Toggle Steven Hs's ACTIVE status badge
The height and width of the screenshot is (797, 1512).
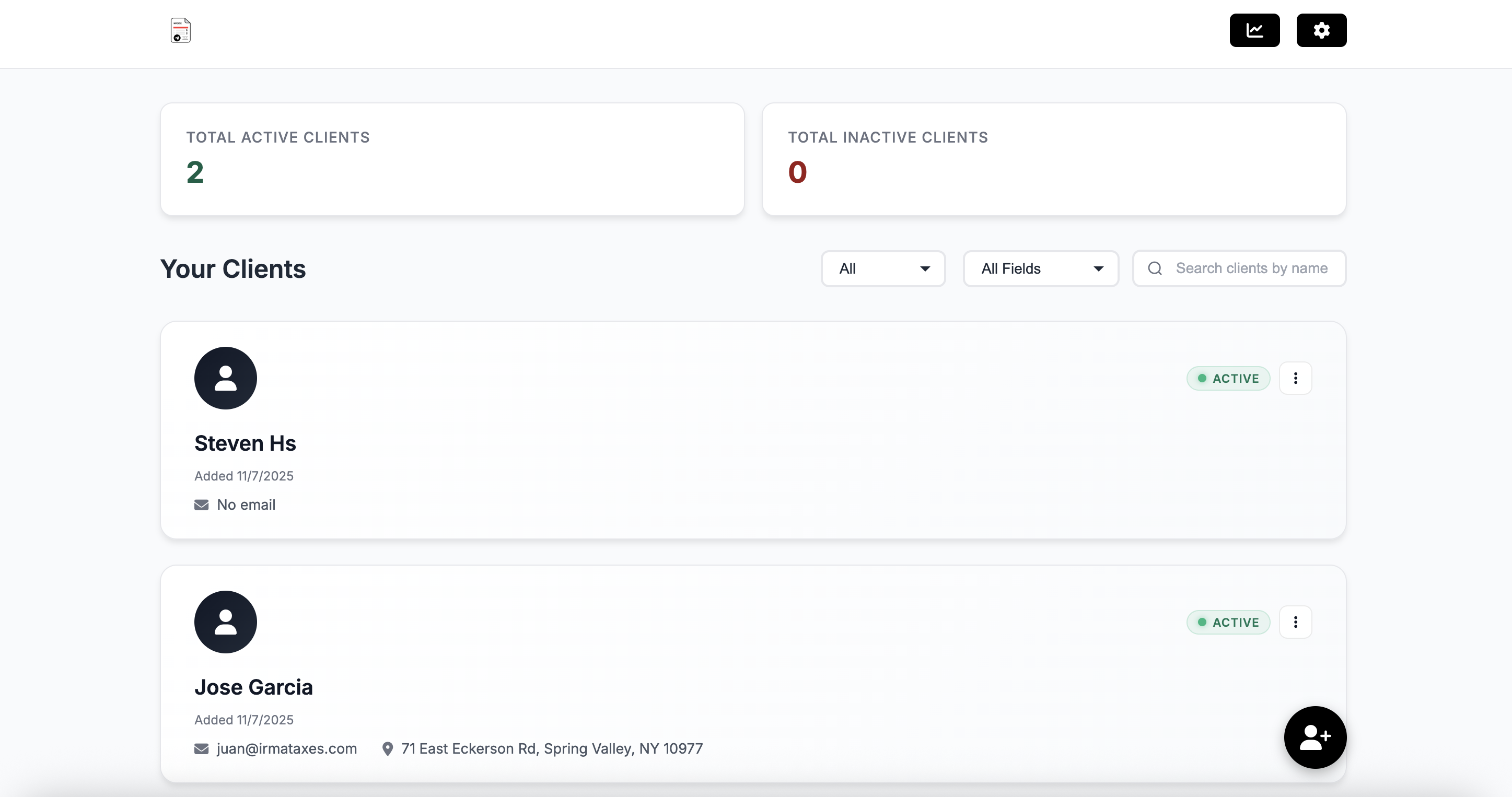point(1228,378)
